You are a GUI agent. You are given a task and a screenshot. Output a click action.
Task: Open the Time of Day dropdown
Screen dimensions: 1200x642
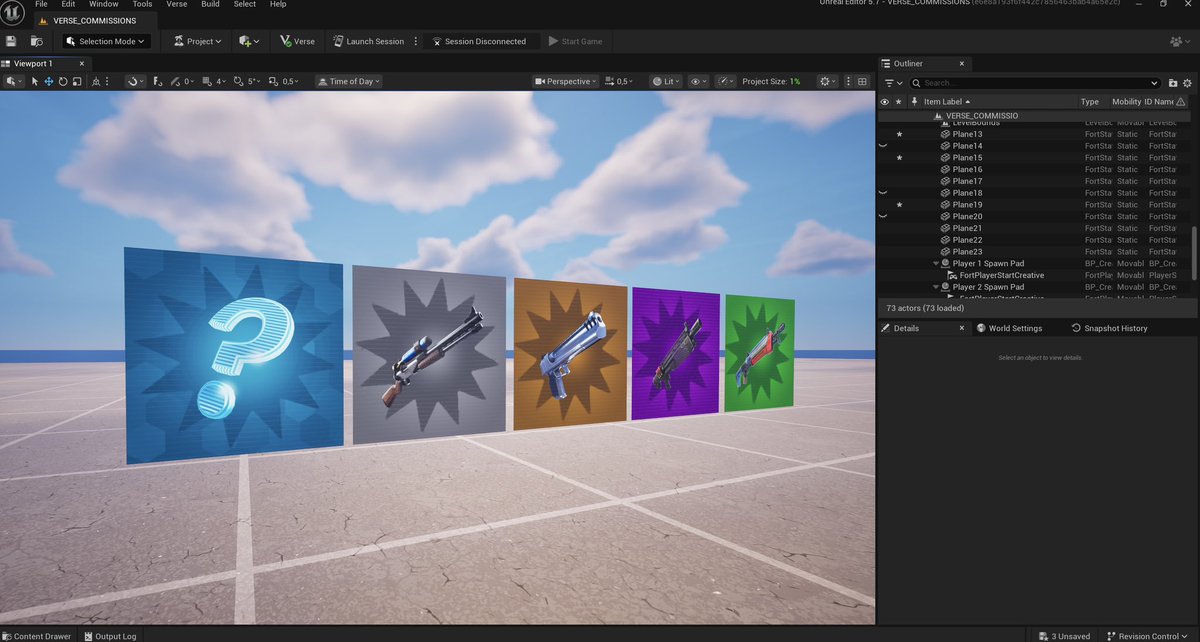349,81
